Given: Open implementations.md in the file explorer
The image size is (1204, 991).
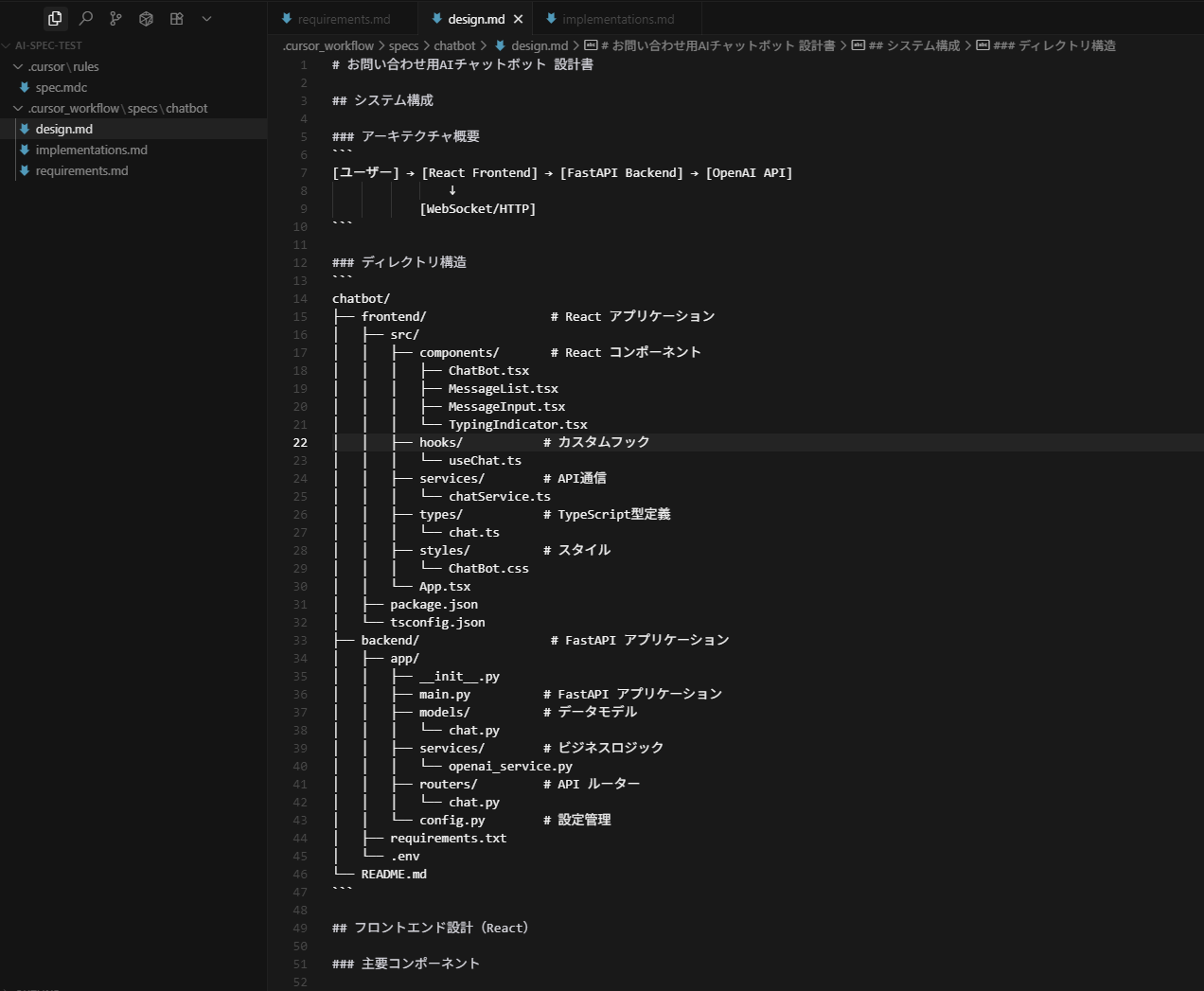Looking at the screenshot, I should coord(91,150).
